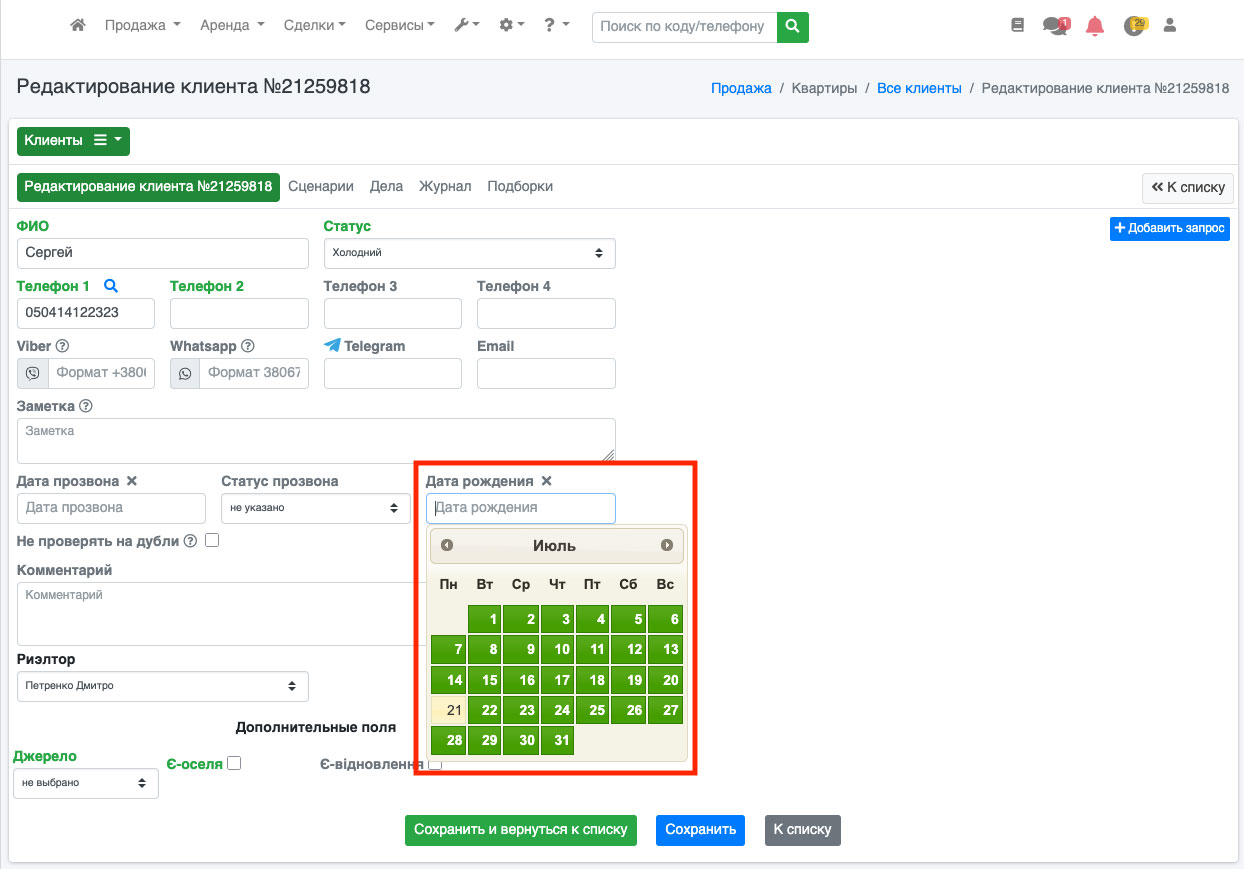Open the Статус dropdown

(x=469, y=254)
